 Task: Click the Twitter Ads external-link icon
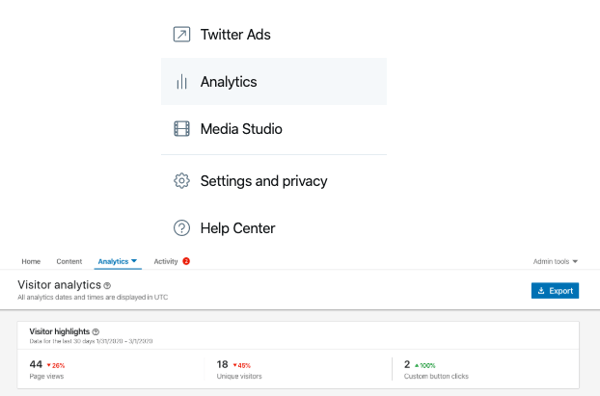tap(181, 34)
